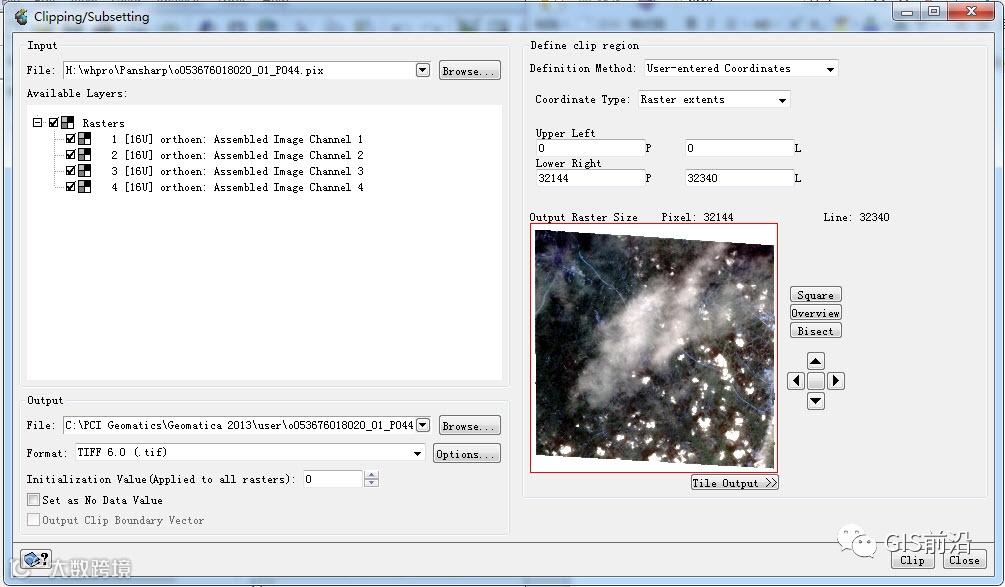The image size is (1005, 587).
Task: Select the Channel 1 orthoen layer row text
Action: pyautogui.click(x=237, y=139)
